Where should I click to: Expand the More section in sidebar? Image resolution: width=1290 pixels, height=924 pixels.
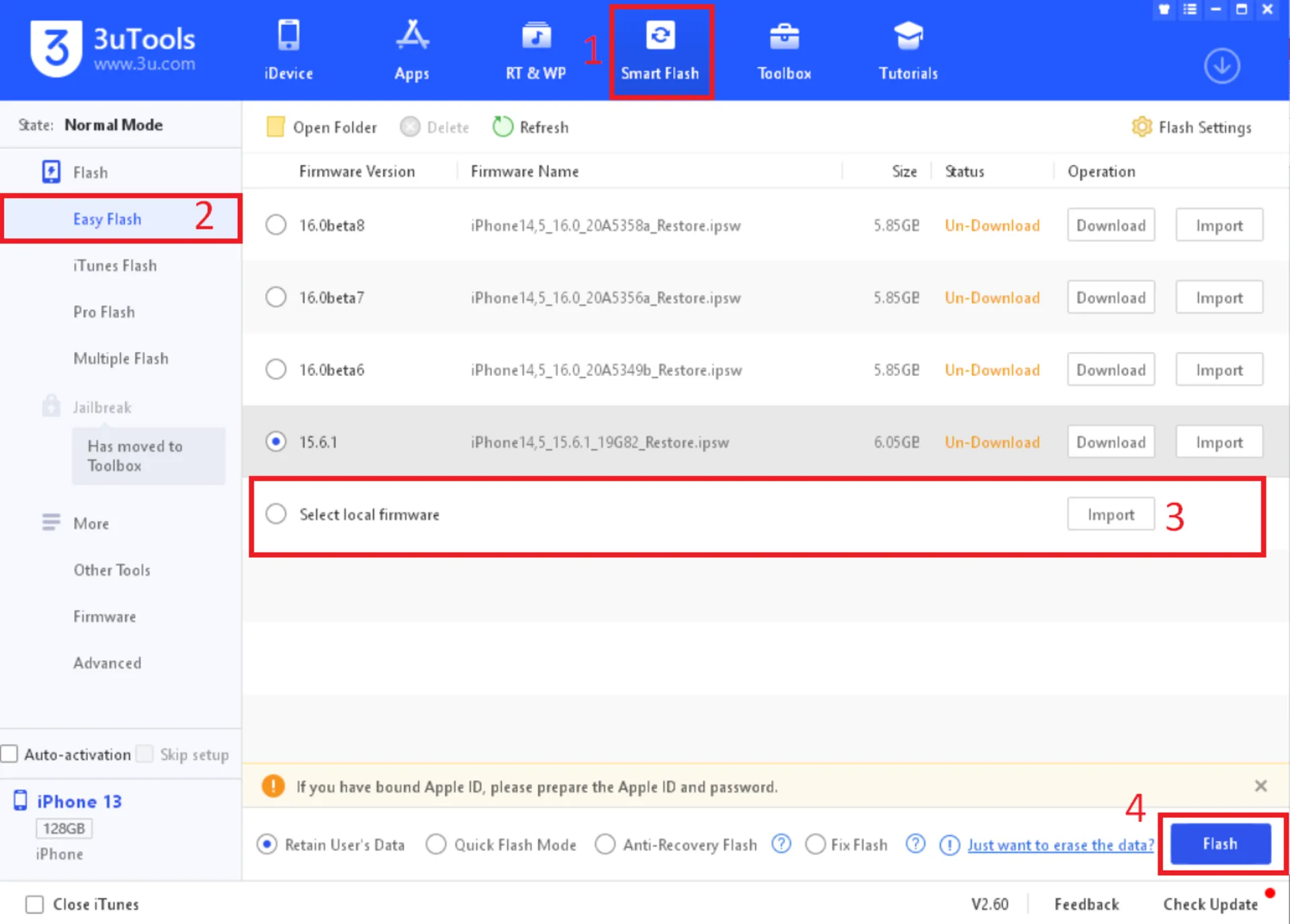91,523
